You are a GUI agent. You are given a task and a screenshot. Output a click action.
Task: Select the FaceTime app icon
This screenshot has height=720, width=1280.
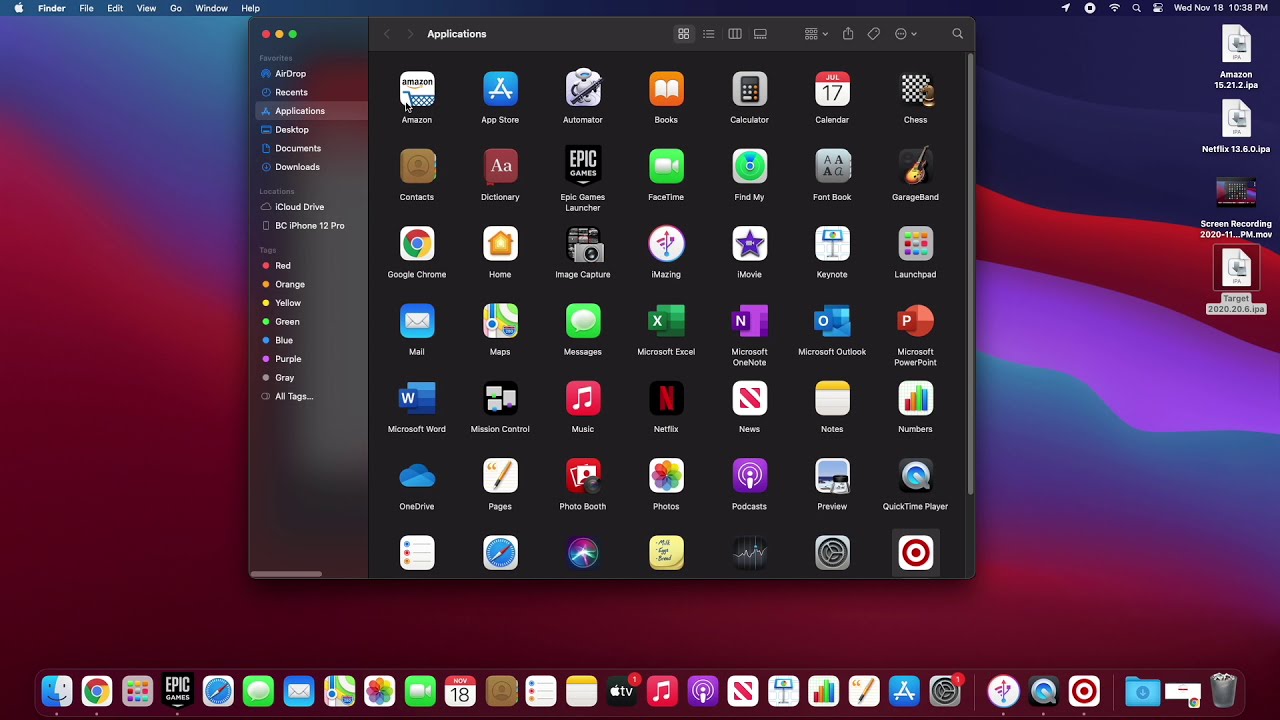tap(666, 166)
